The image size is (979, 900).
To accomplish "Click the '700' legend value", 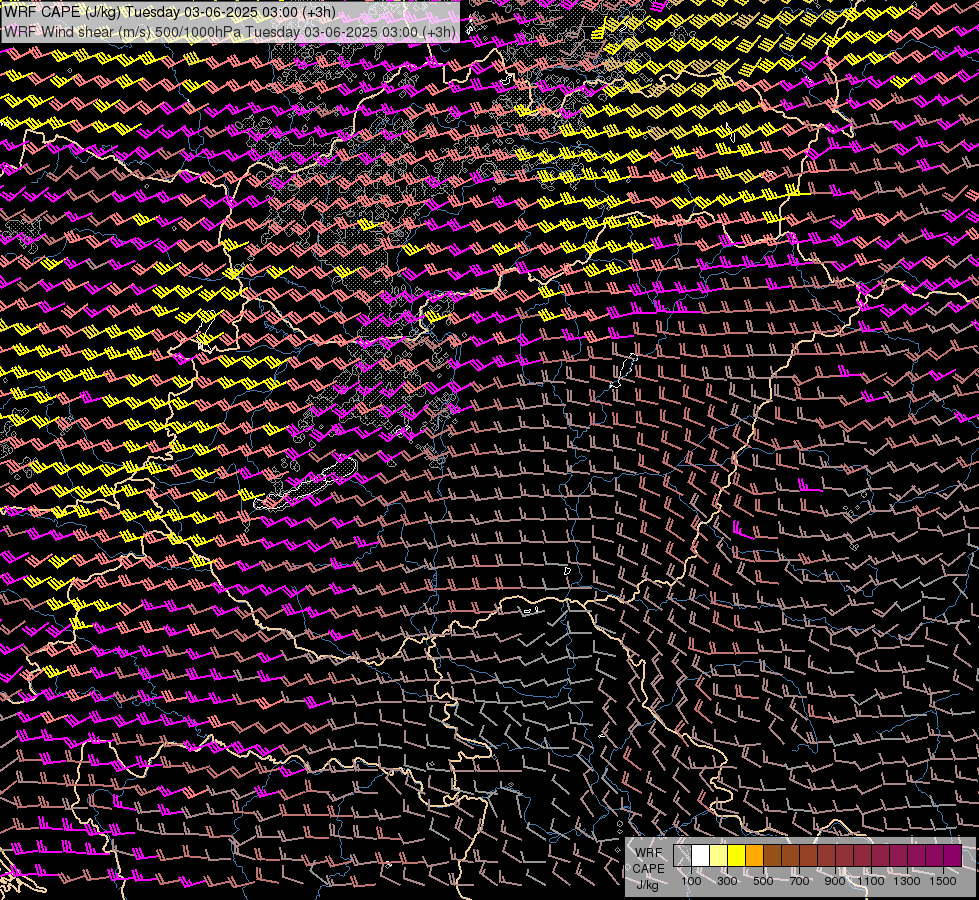I will [799, 881].
